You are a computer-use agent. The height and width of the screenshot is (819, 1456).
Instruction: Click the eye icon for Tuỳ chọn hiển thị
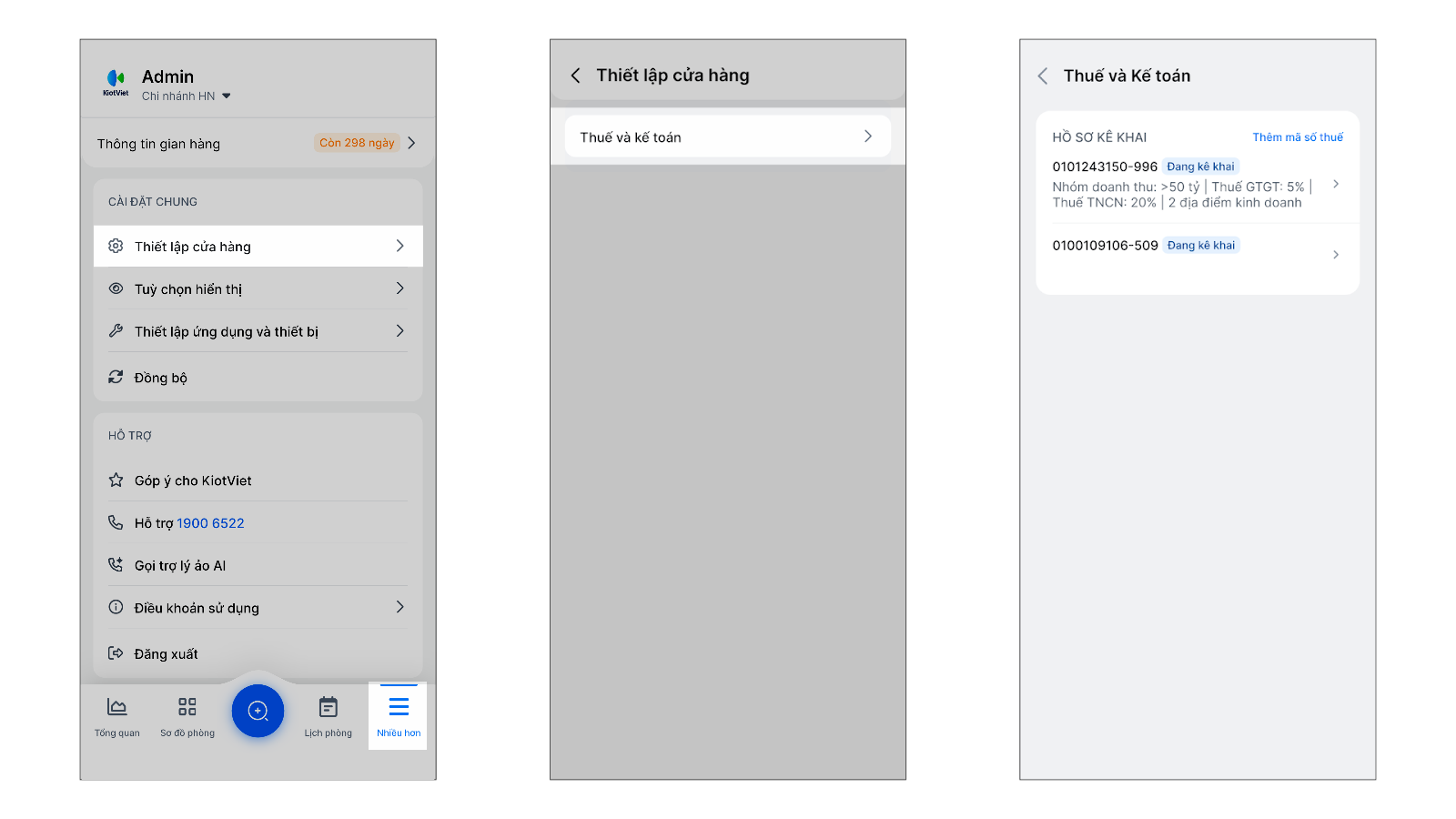tap(116, 288)
